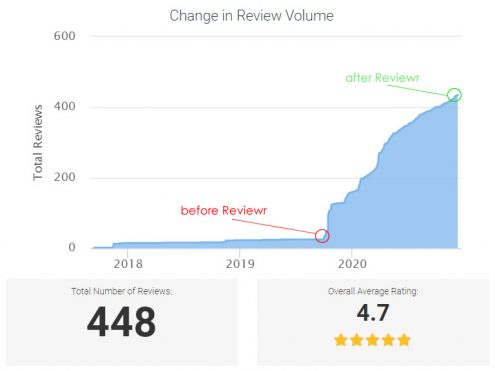Click the 2018 x-axis label
The width and height of the screenshot is (495, 371).
click(128, 264)
